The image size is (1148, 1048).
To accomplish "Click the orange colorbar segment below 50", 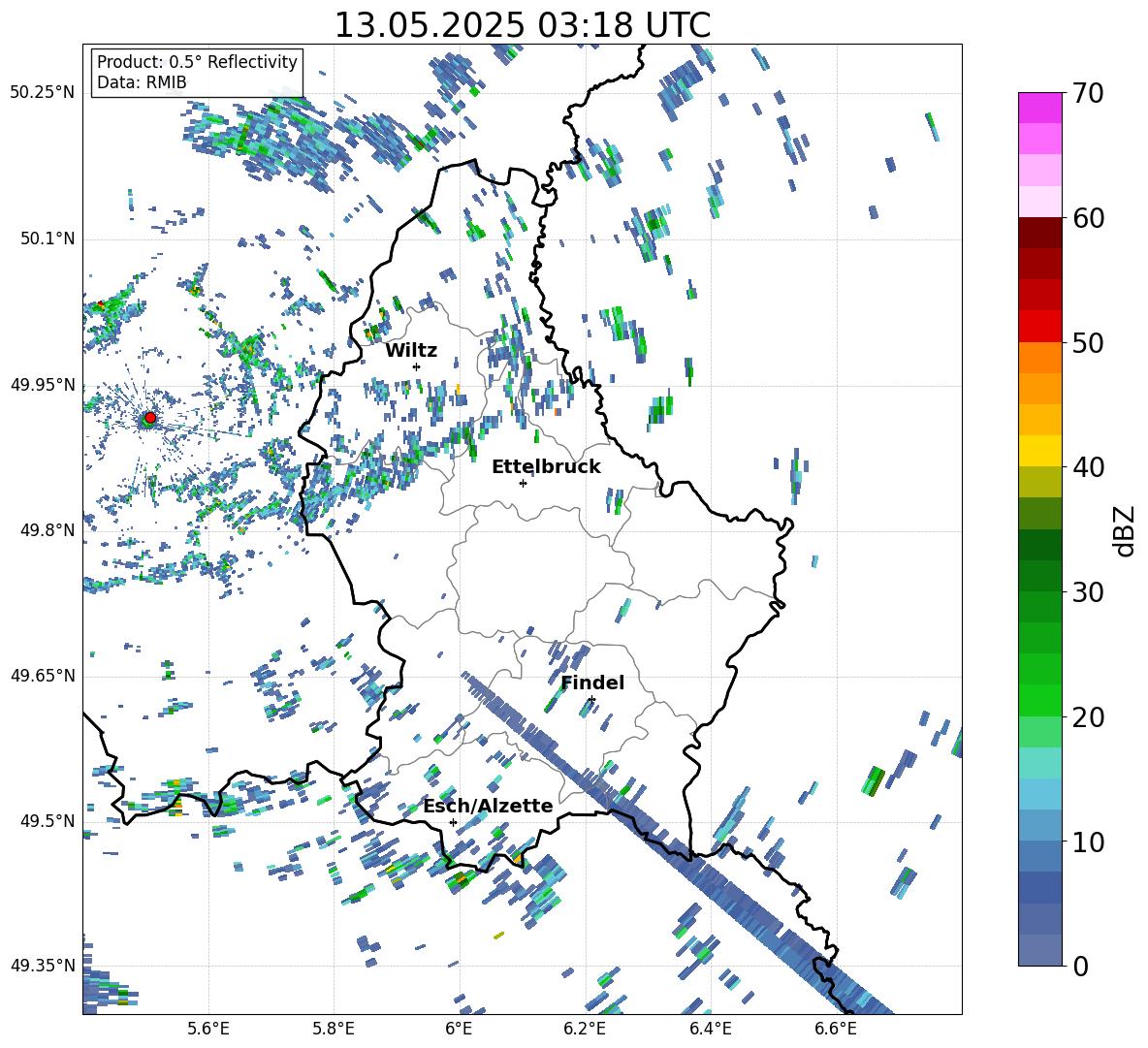I will pos(1040,358).
